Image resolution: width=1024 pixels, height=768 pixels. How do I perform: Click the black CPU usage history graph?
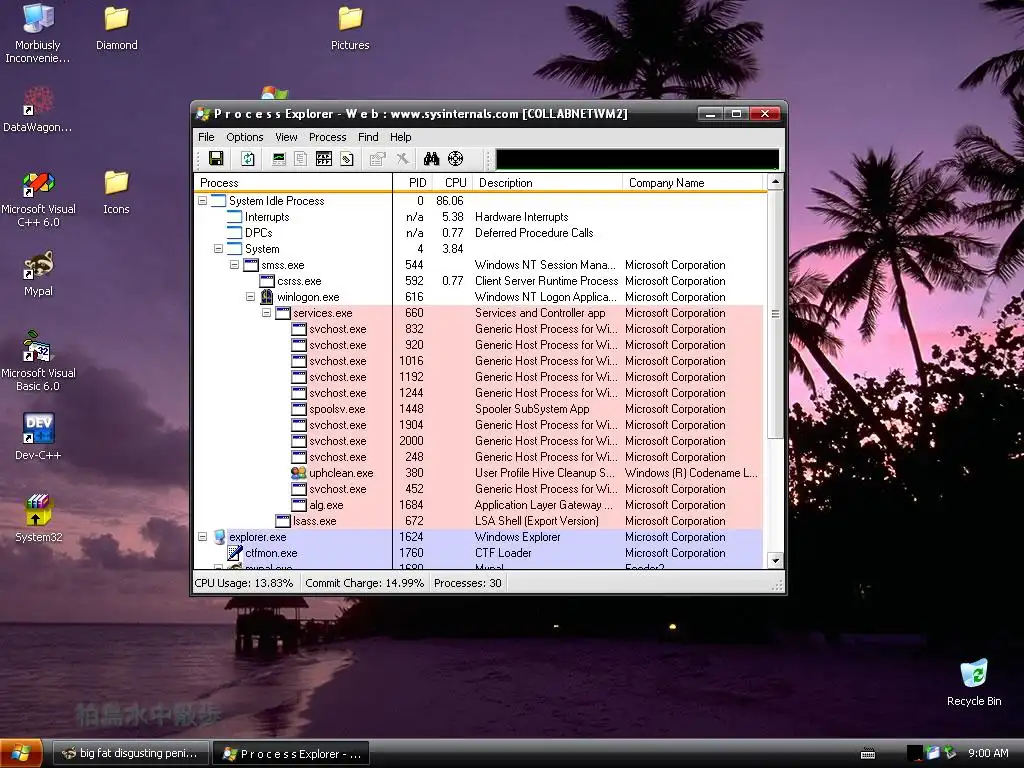pos(637,159)
